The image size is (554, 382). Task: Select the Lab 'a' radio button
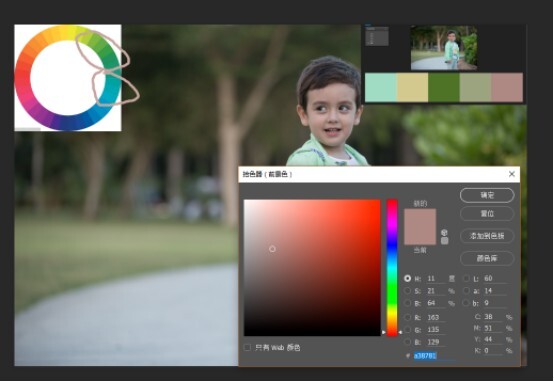pyautogui.click(x=466, y=291)
